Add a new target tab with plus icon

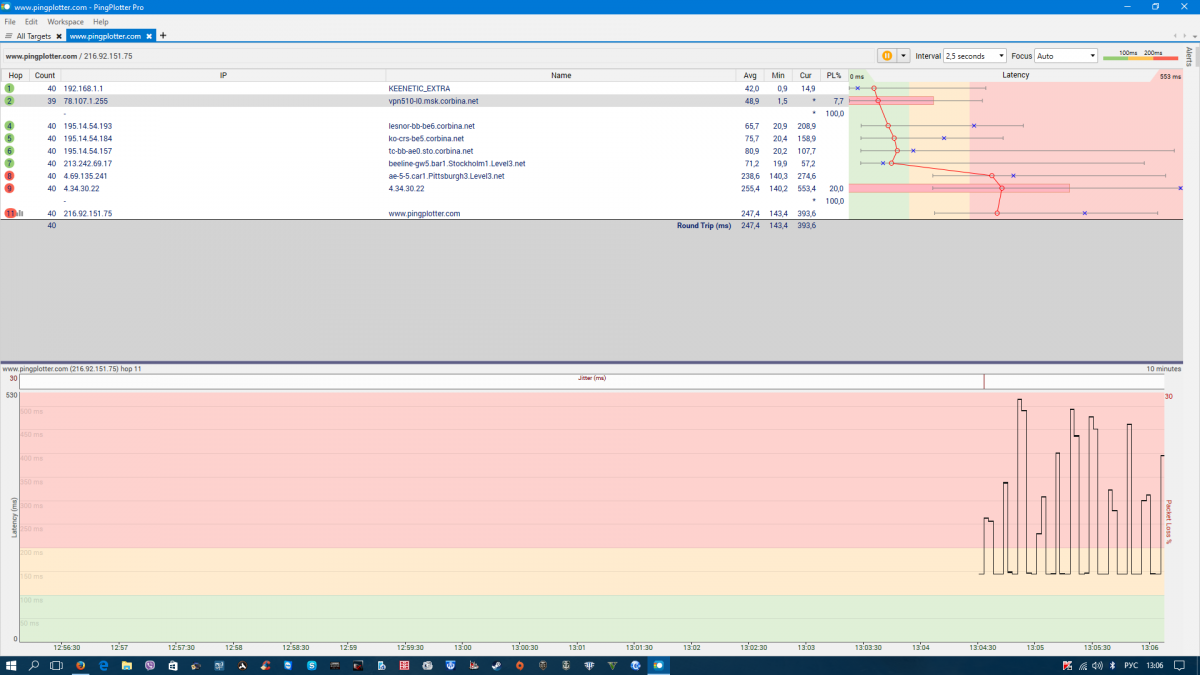[163, 36]
